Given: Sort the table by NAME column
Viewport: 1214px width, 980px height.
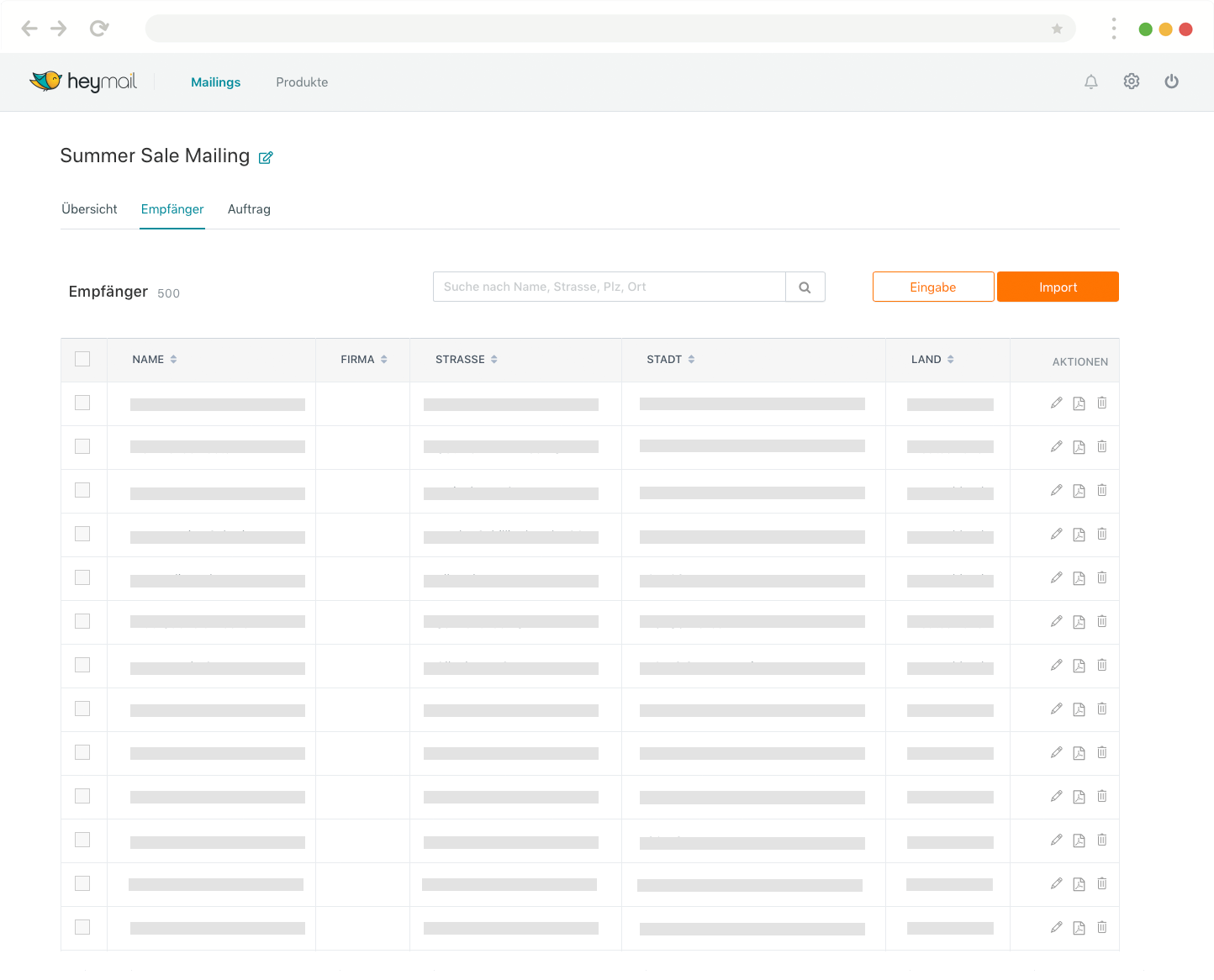Looking at the screenshot, I should point(173,360).
